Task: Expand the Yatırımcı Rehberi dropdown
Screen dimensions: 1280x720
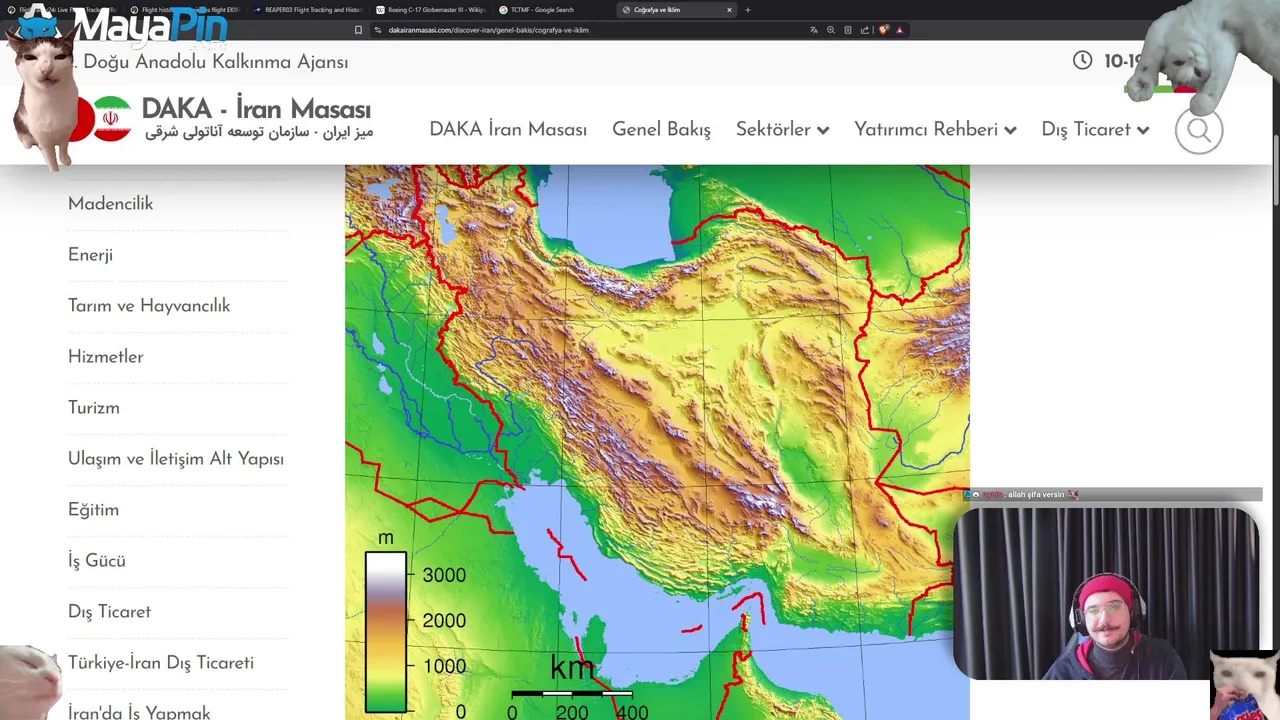Action: click(x=935, y=130)
